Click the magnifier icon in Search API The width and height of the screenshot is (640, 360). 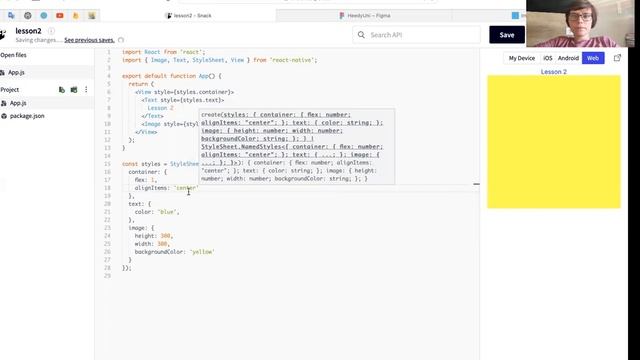361,35
